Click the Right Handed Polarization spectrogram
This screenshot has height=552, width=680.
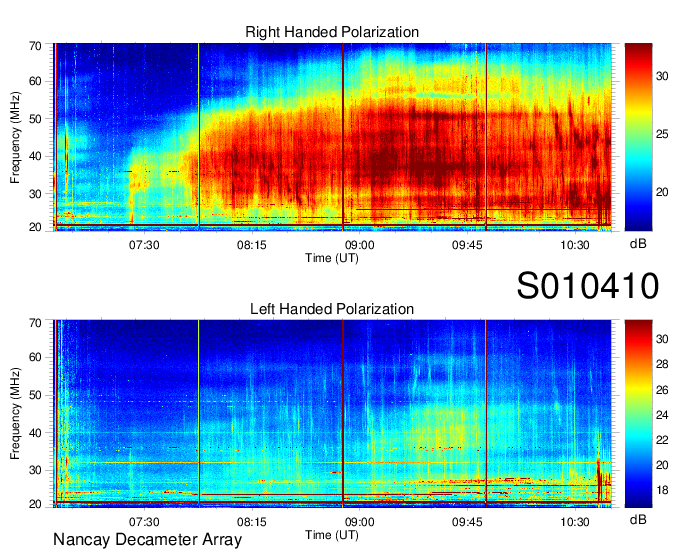click(x=332, y=137)
